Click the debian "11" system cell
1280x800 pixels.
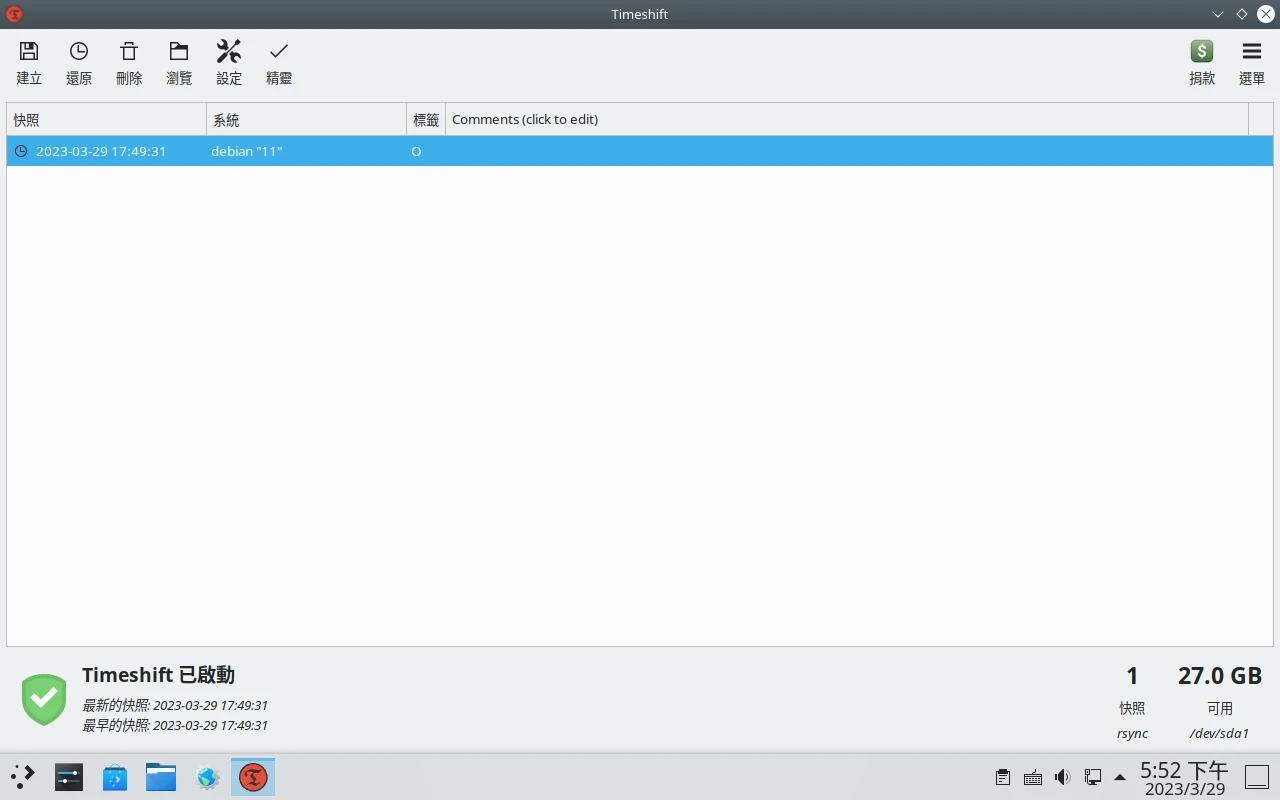tap(247, 152)
